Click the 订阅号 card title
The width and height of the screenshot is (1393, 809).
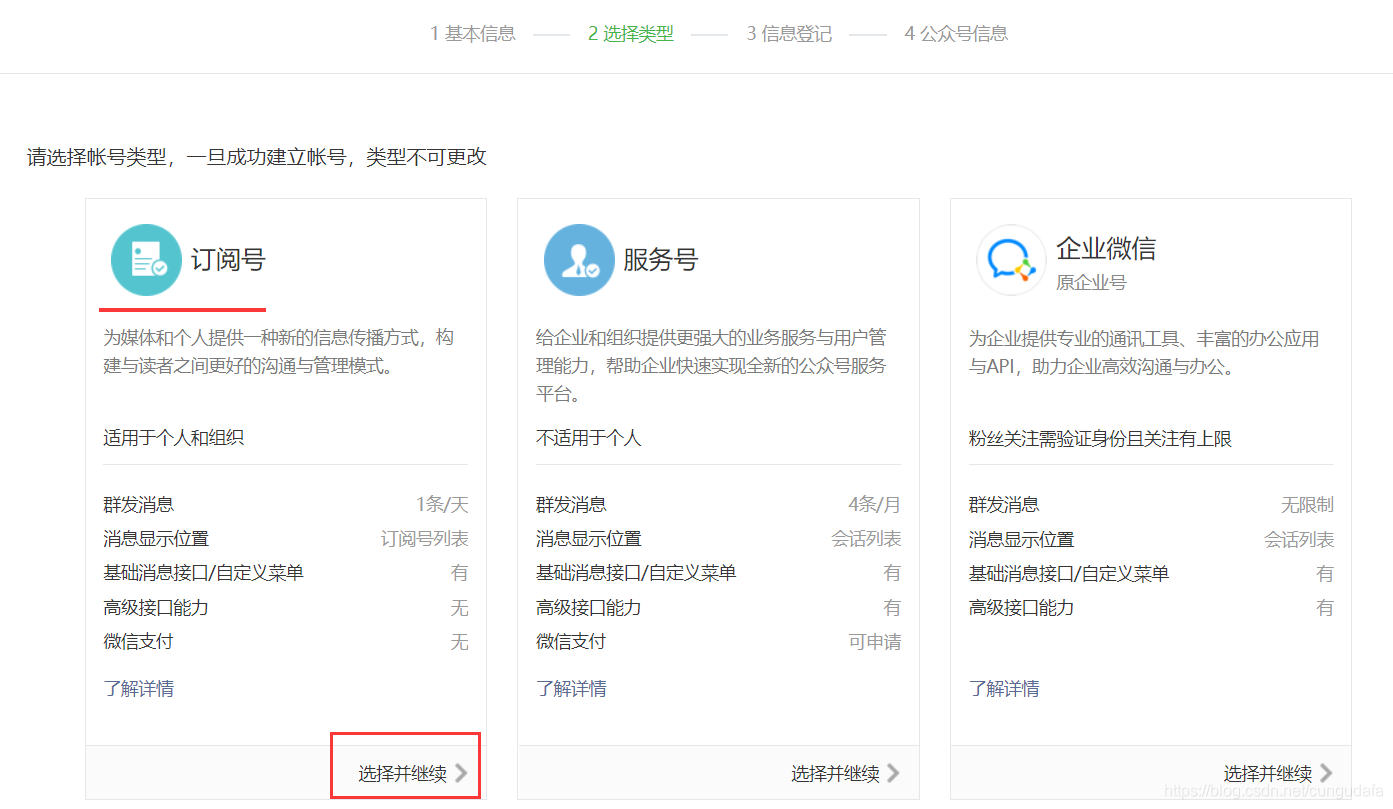[x=228, y=260]
